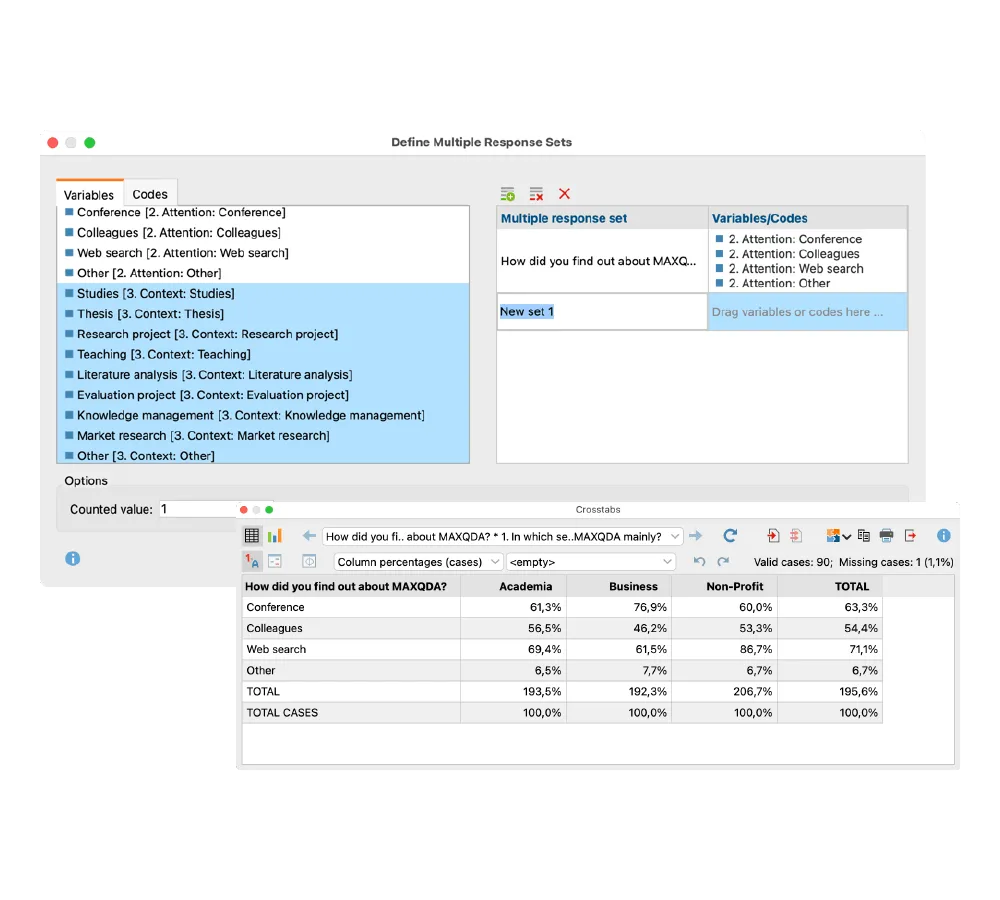This screenshot has height=900, width=1000.
Task: Click '2. Attention: Colleagues' in Variables/Codes column
Action: pyautogui.click(x=794, y=254)
